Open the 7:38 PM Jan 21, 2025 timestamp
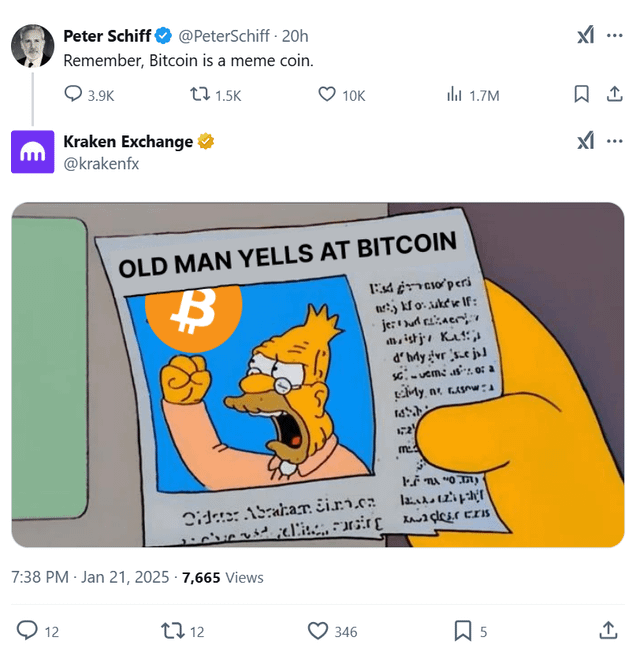 pos(90,577)
